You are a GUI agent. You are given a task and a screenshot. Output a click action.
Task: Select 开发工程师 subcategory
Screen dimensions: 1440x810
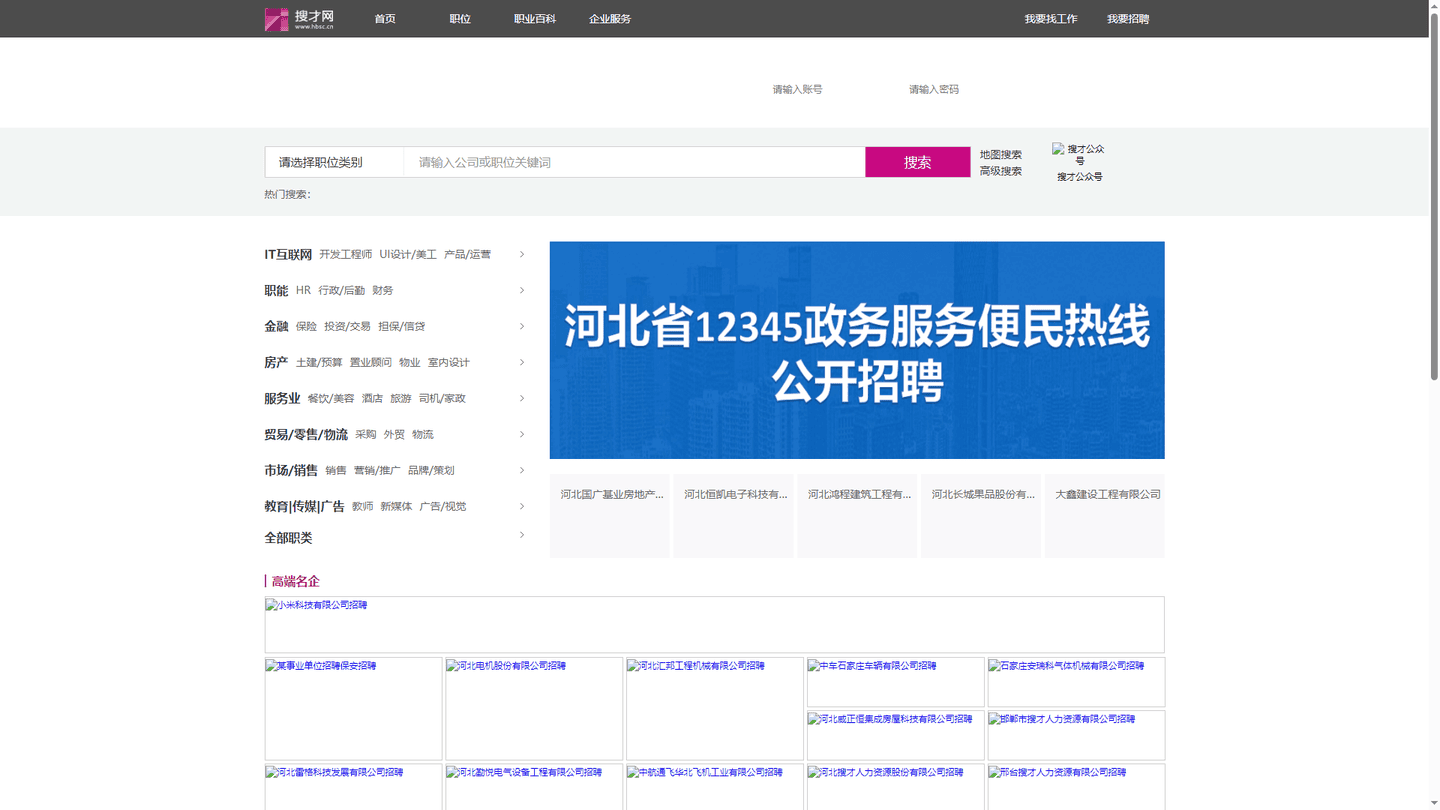point(345,255)
